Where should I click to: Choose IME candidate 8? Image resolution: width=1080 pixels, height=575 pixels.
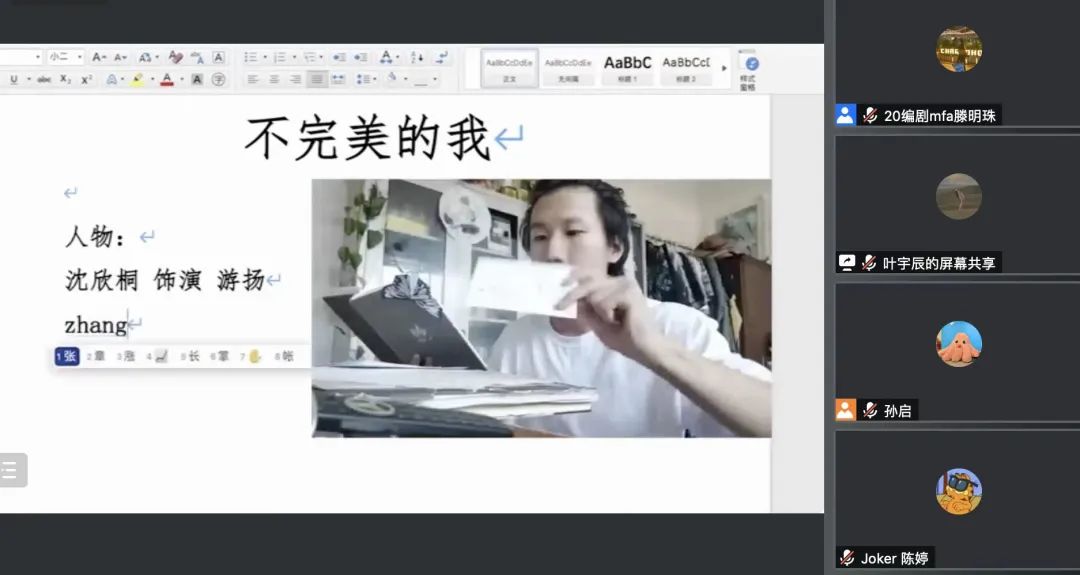tap(284, 356)
